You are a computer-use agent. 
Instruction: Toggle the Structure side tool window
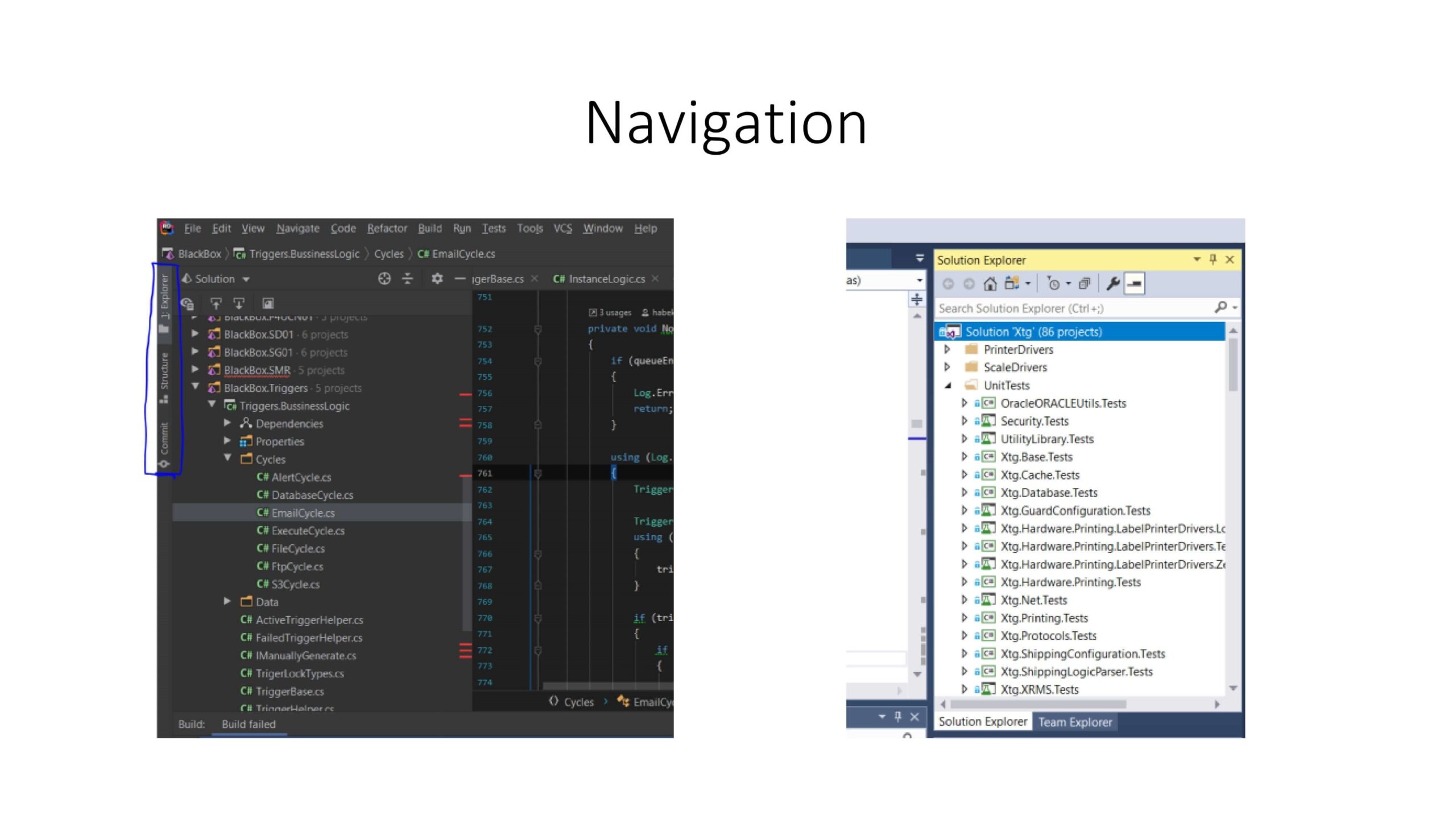164,375
